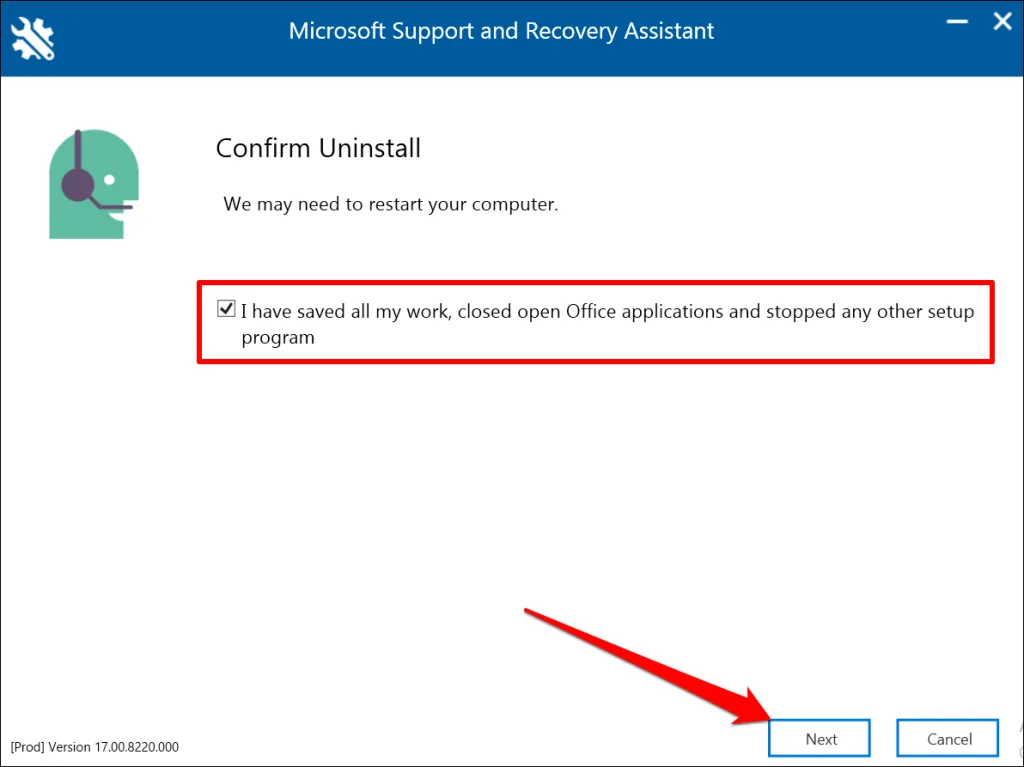Click the wrench and screwdriver app icon
The width and height of the screenshot is (1024, 767).
(x=34, y=37)
